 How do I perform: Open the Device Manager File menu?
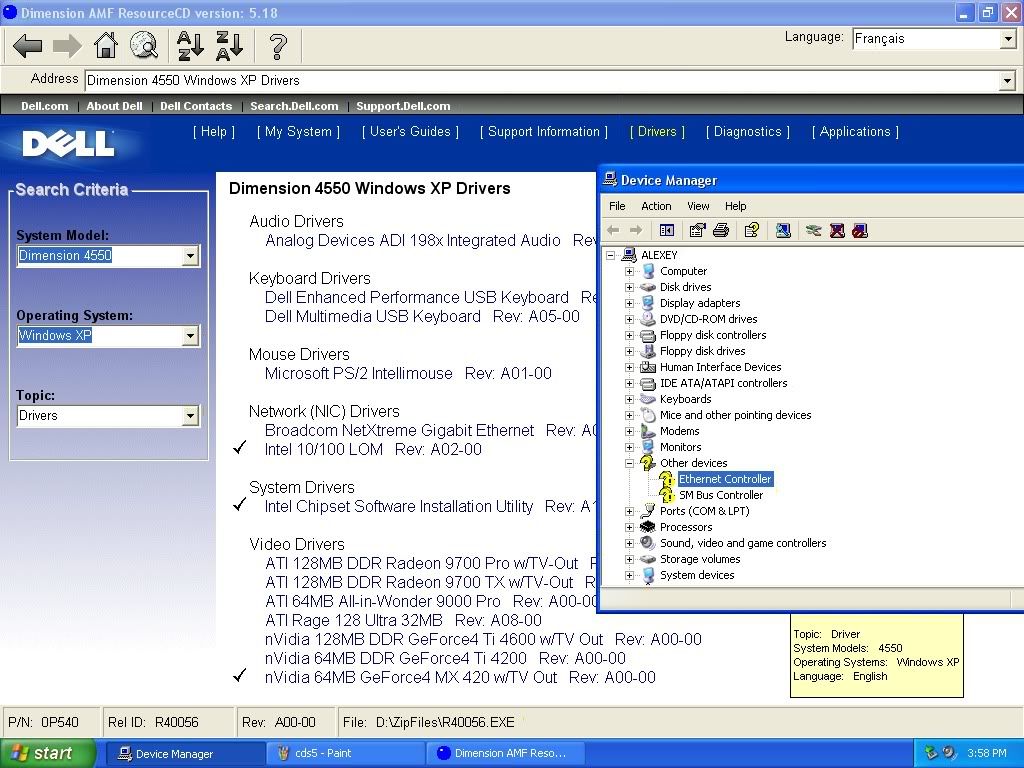coord(617,206)
